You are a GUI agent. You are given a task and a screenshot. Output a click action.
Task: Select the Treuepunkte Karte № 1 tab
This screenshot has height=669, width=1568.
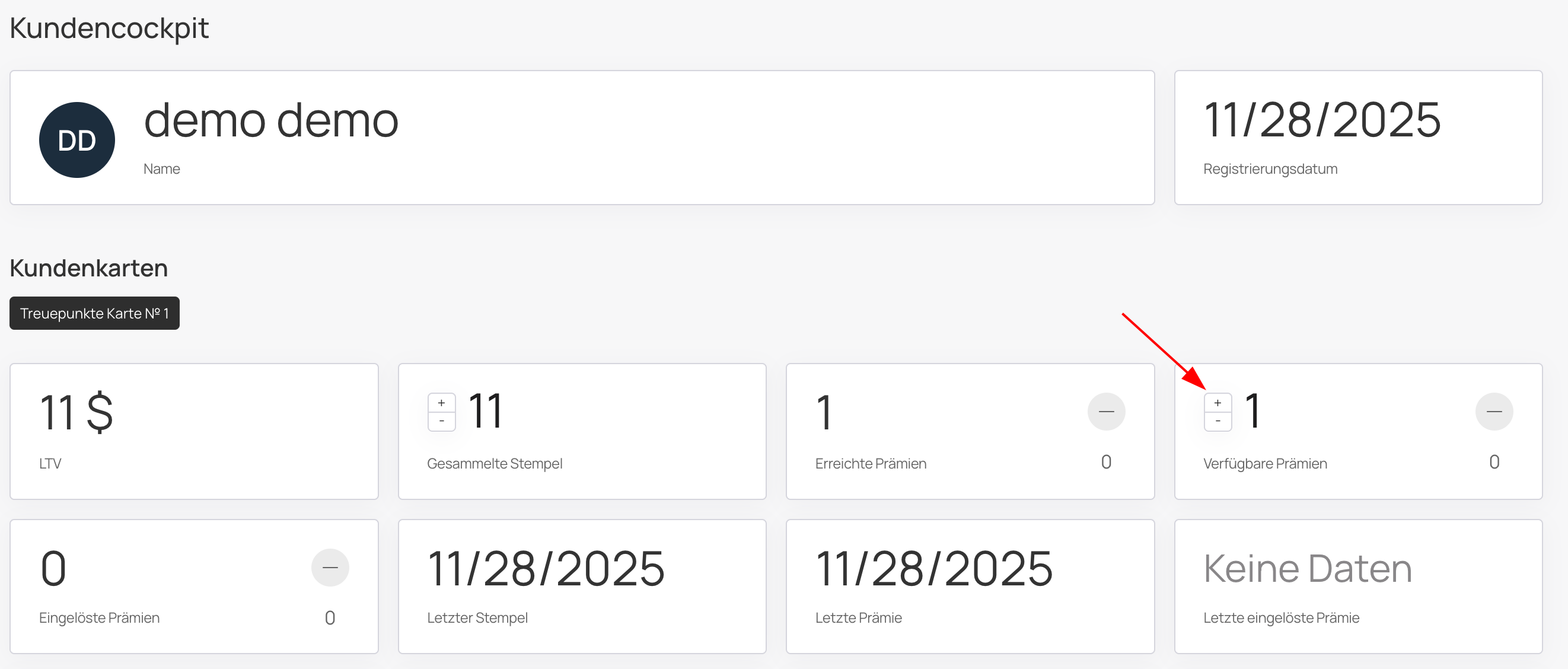point(94,313)
